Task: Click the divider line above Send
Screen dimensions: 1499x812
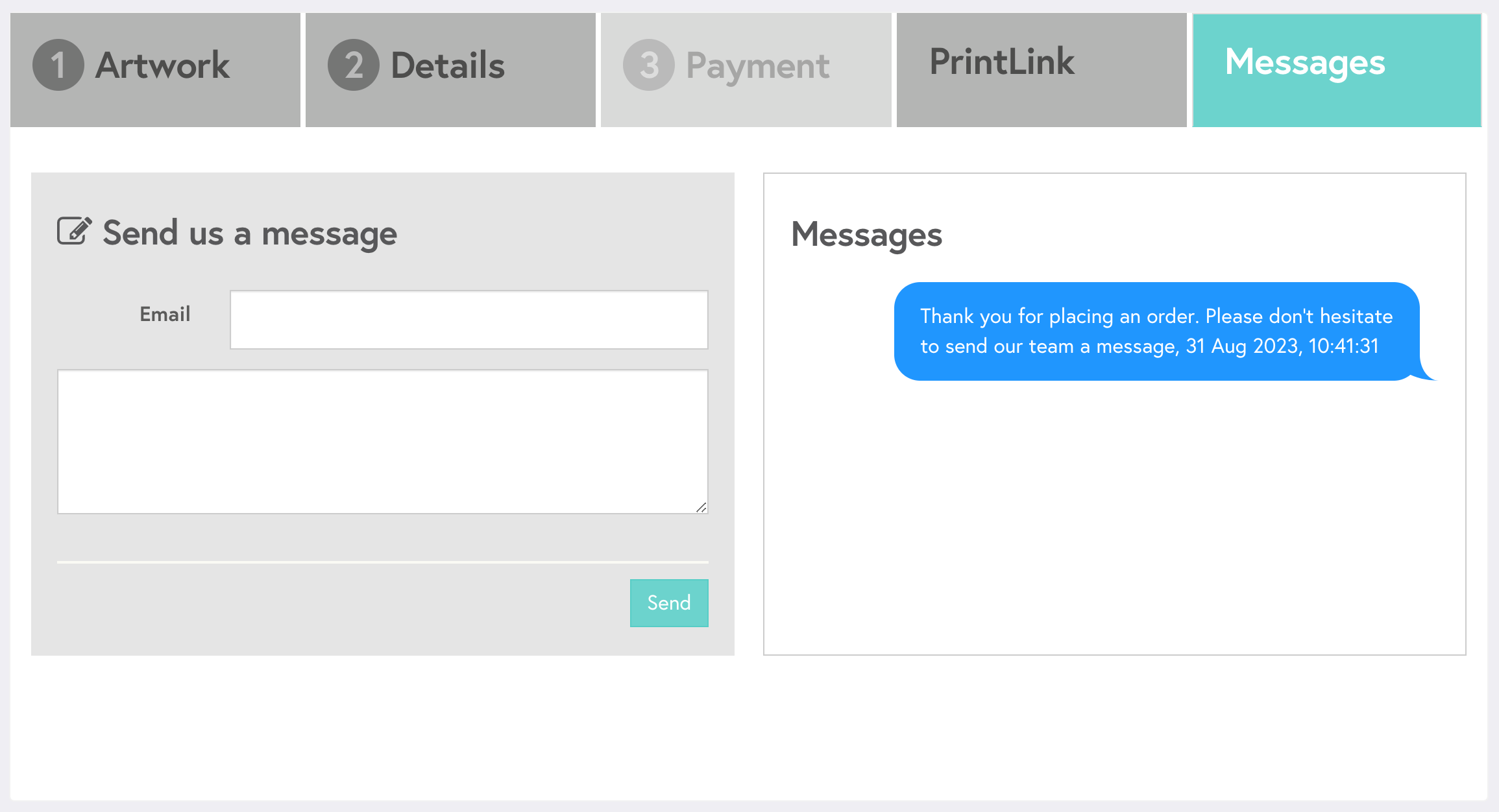Action: pyautogui.click(x=382, y=562)
